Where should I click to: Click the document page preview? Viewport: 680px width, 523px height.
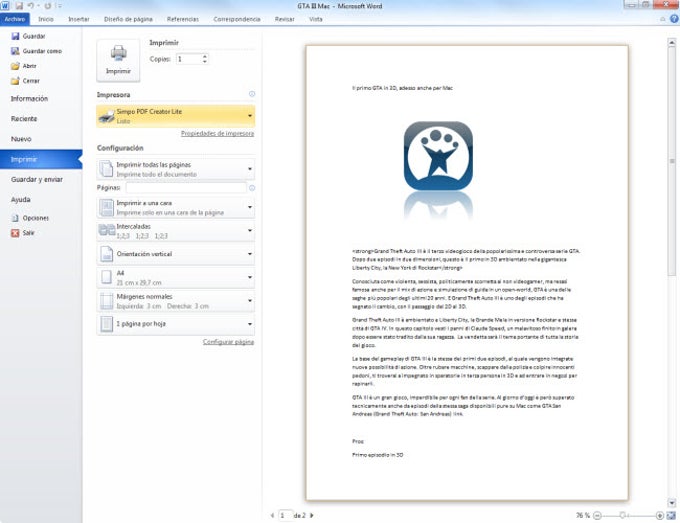pos(467,273)
